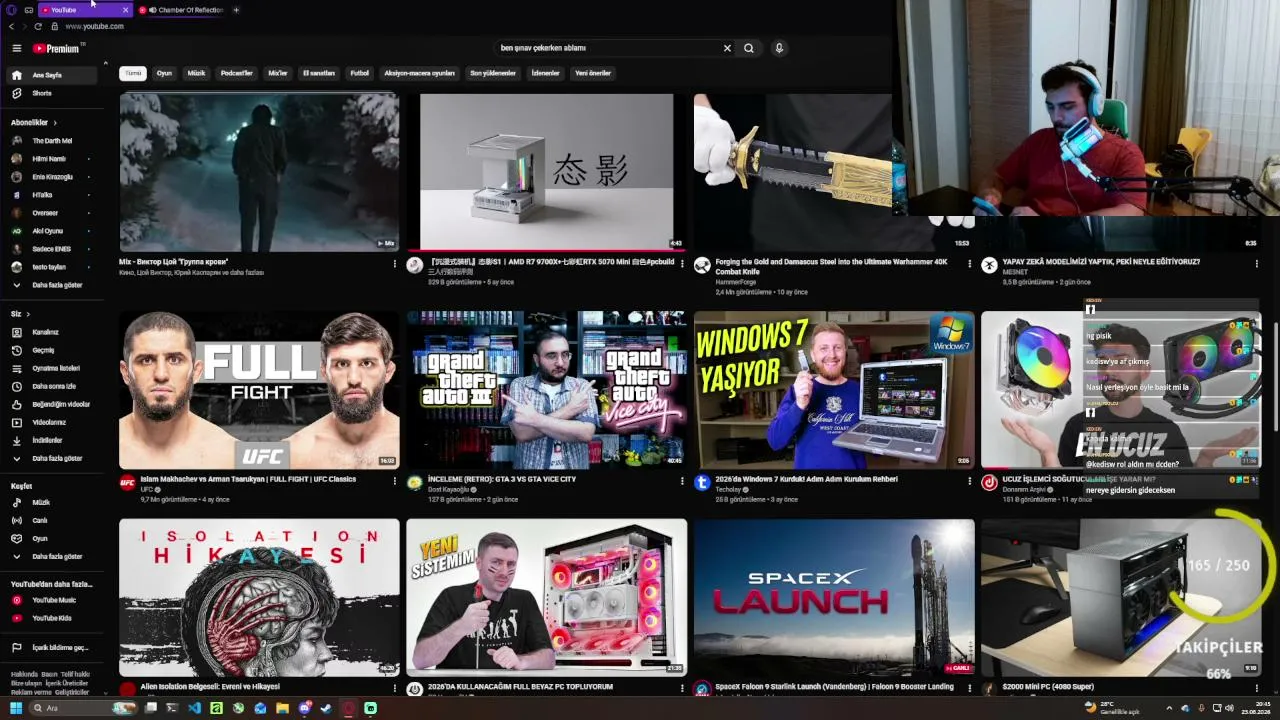Clear the search box text

pos(727,48)
